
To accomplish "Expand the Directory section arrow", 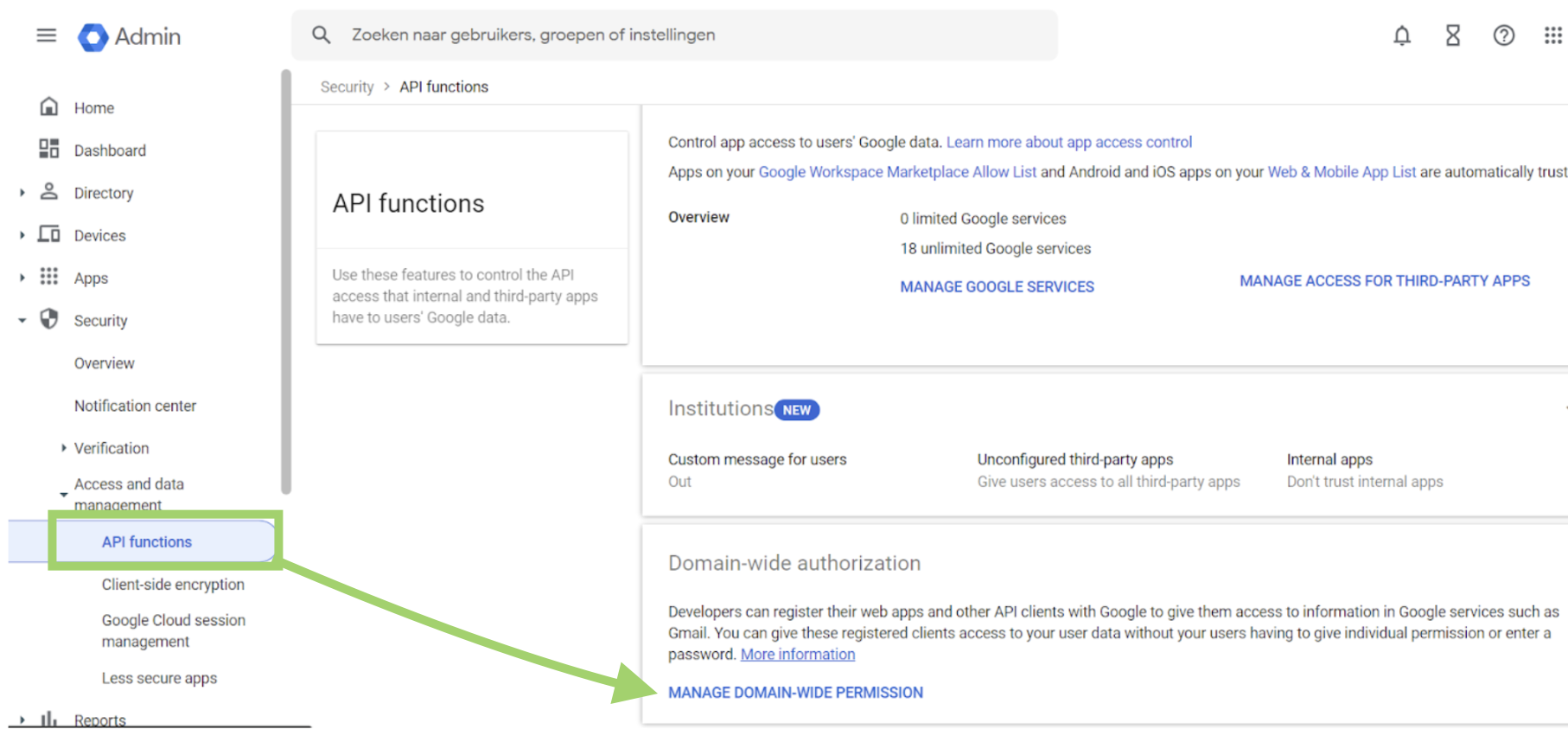I will [22, 193].
